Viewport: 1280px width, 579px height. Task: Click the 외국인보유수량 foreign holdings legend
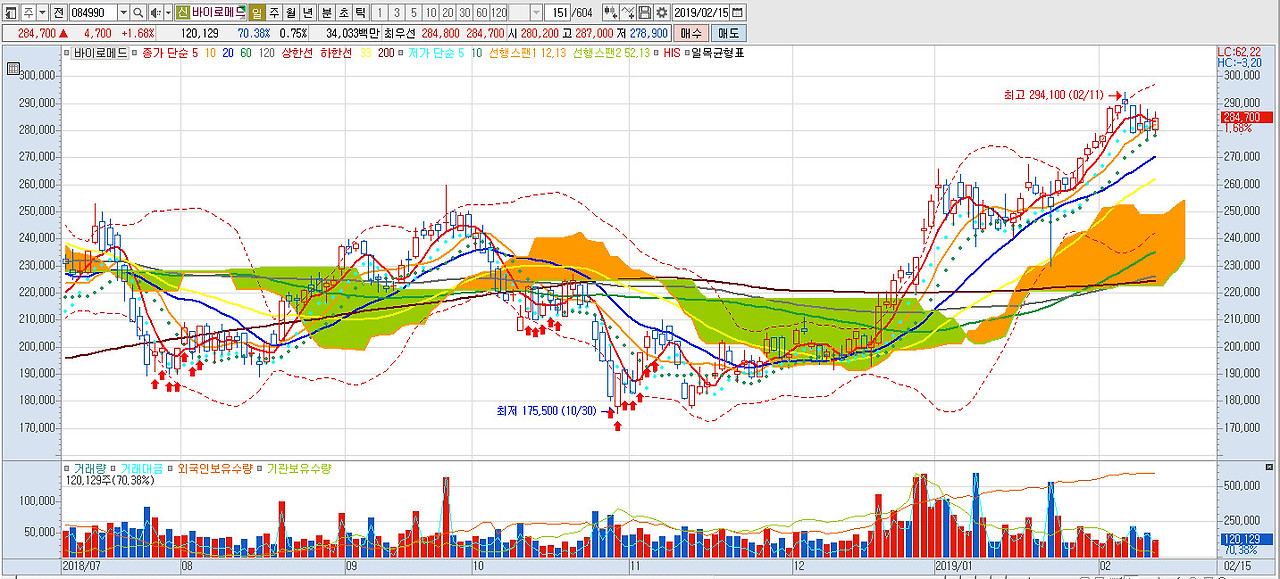215,468
